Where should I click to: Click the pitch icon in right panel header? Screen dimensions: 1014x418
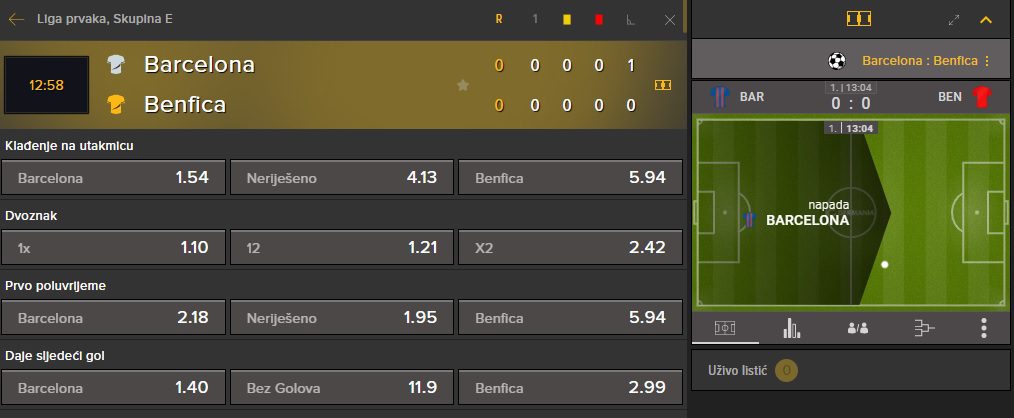tap(859, 19)
